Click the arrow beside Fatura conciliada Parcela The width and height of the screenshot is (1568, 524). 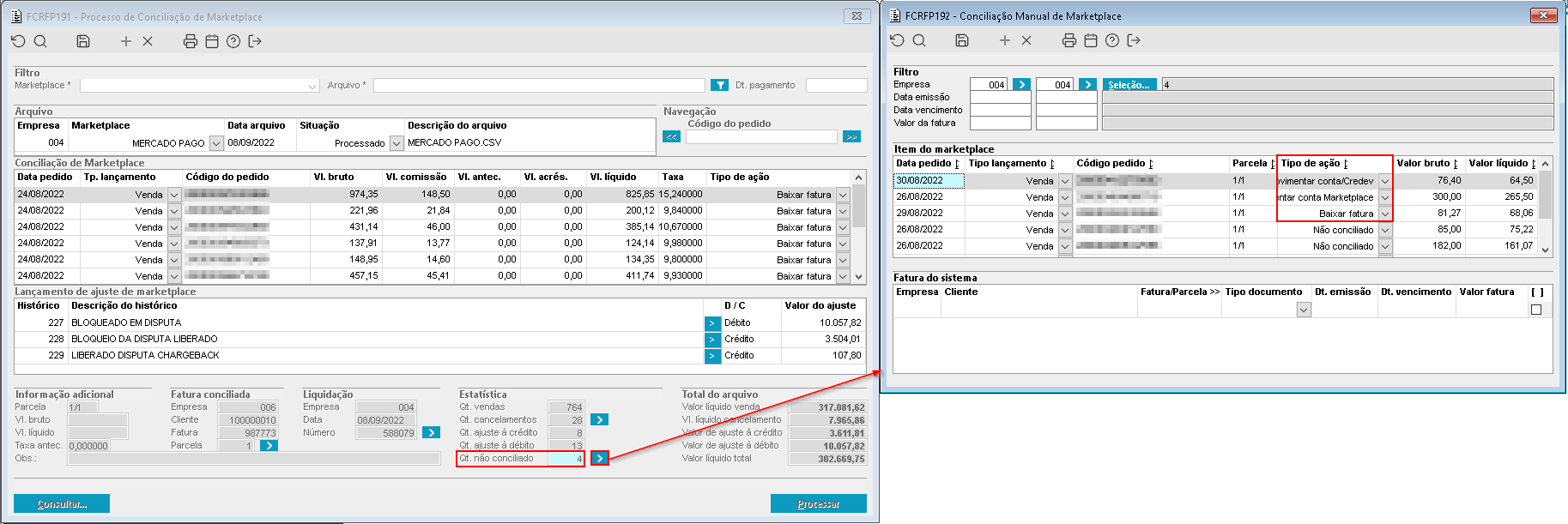pyautogui.click(x=269, y=445)
